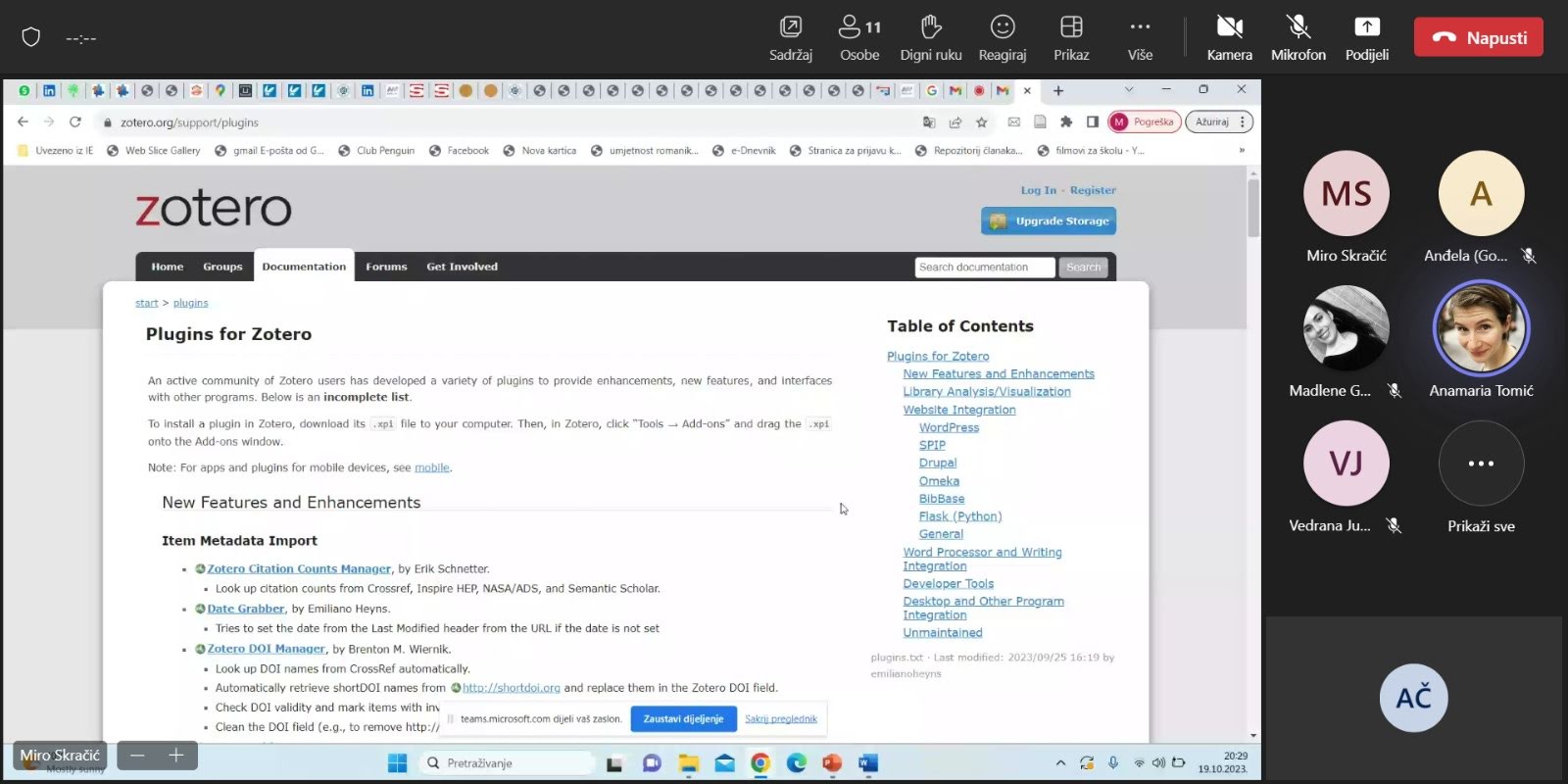Open the Zotero Citation Counts Manager link
1568x784 pixels.
[x=299, y=568]
